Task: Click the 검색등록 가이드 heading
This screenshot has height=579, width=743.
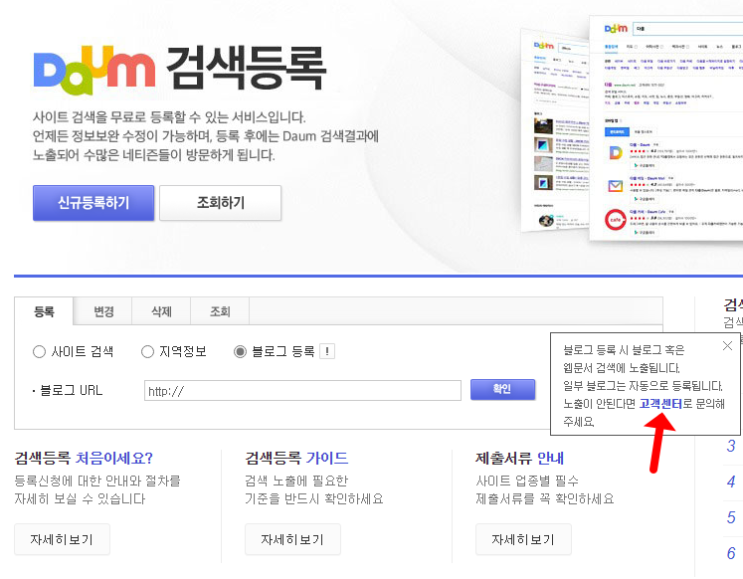Action: (x=296, y=458)
